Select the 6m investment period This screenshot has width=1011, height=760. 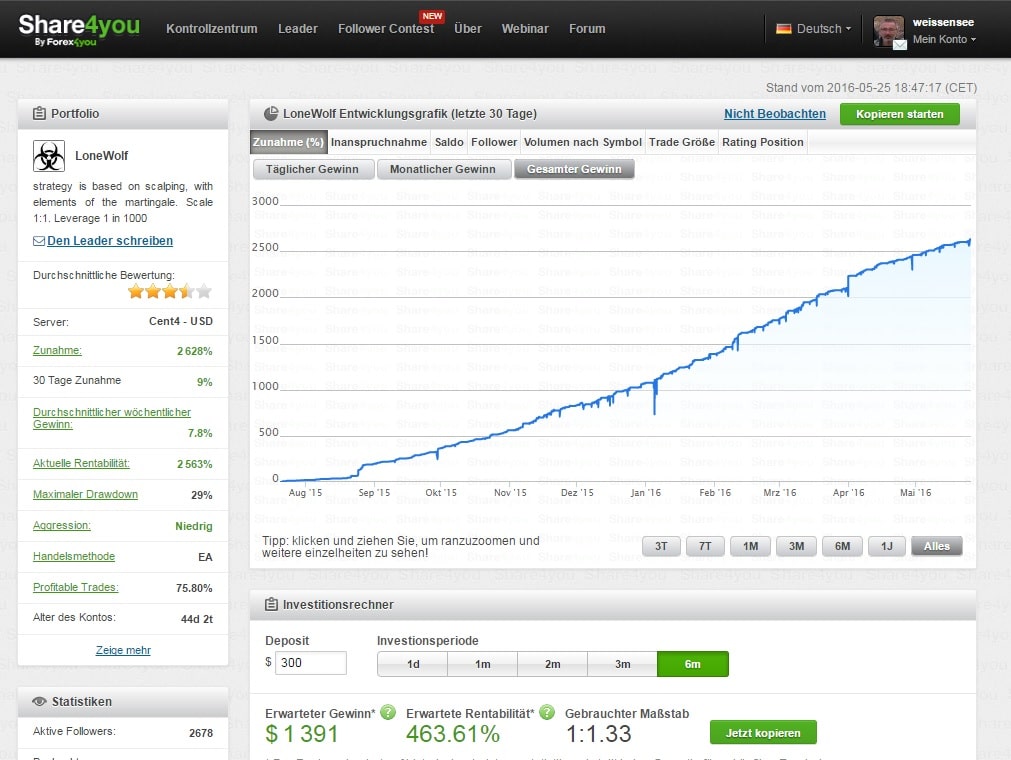pos(692,664)
